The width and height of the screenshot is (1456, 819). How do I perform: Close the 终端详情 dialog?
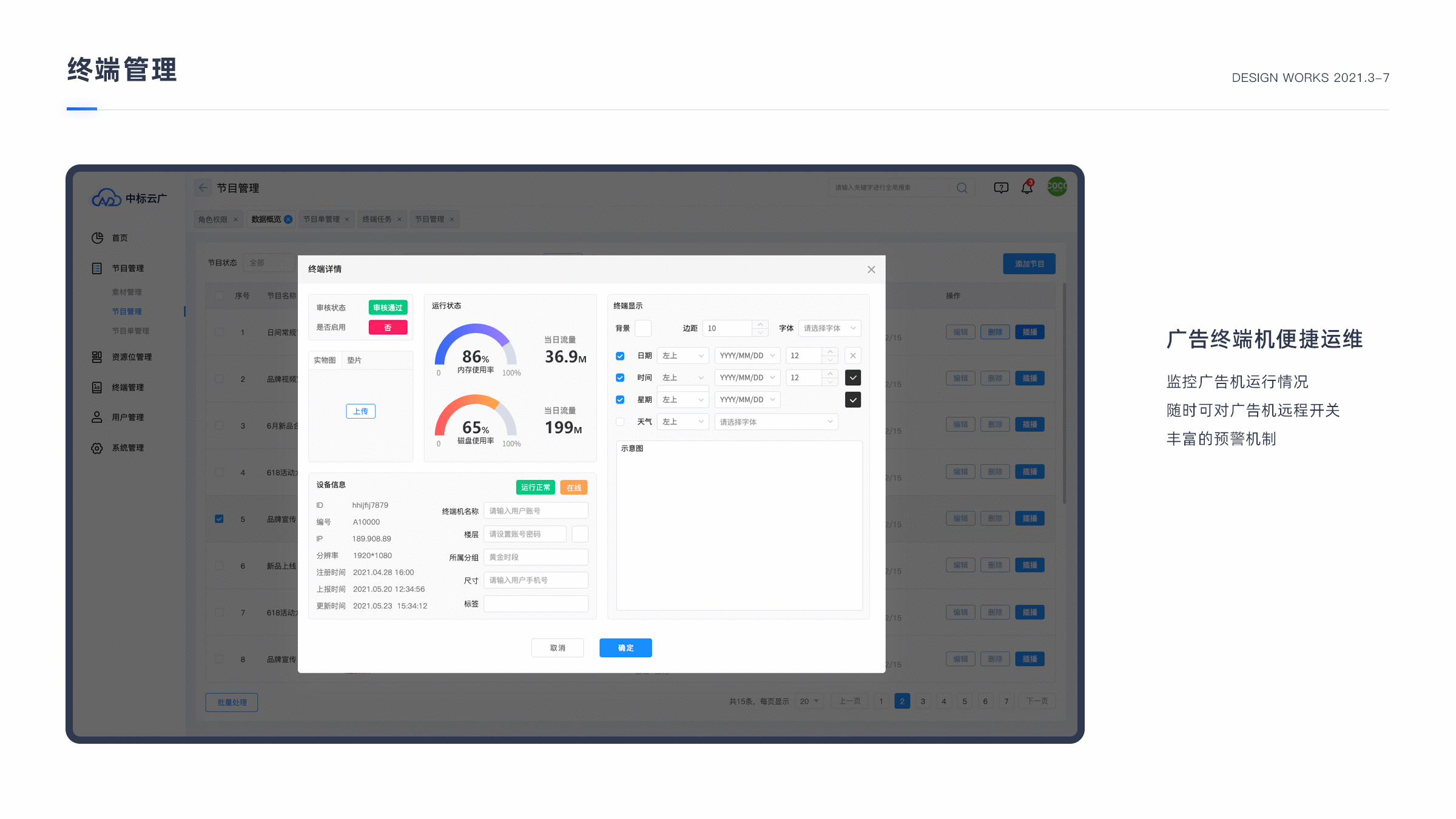(x=871, y=269)
